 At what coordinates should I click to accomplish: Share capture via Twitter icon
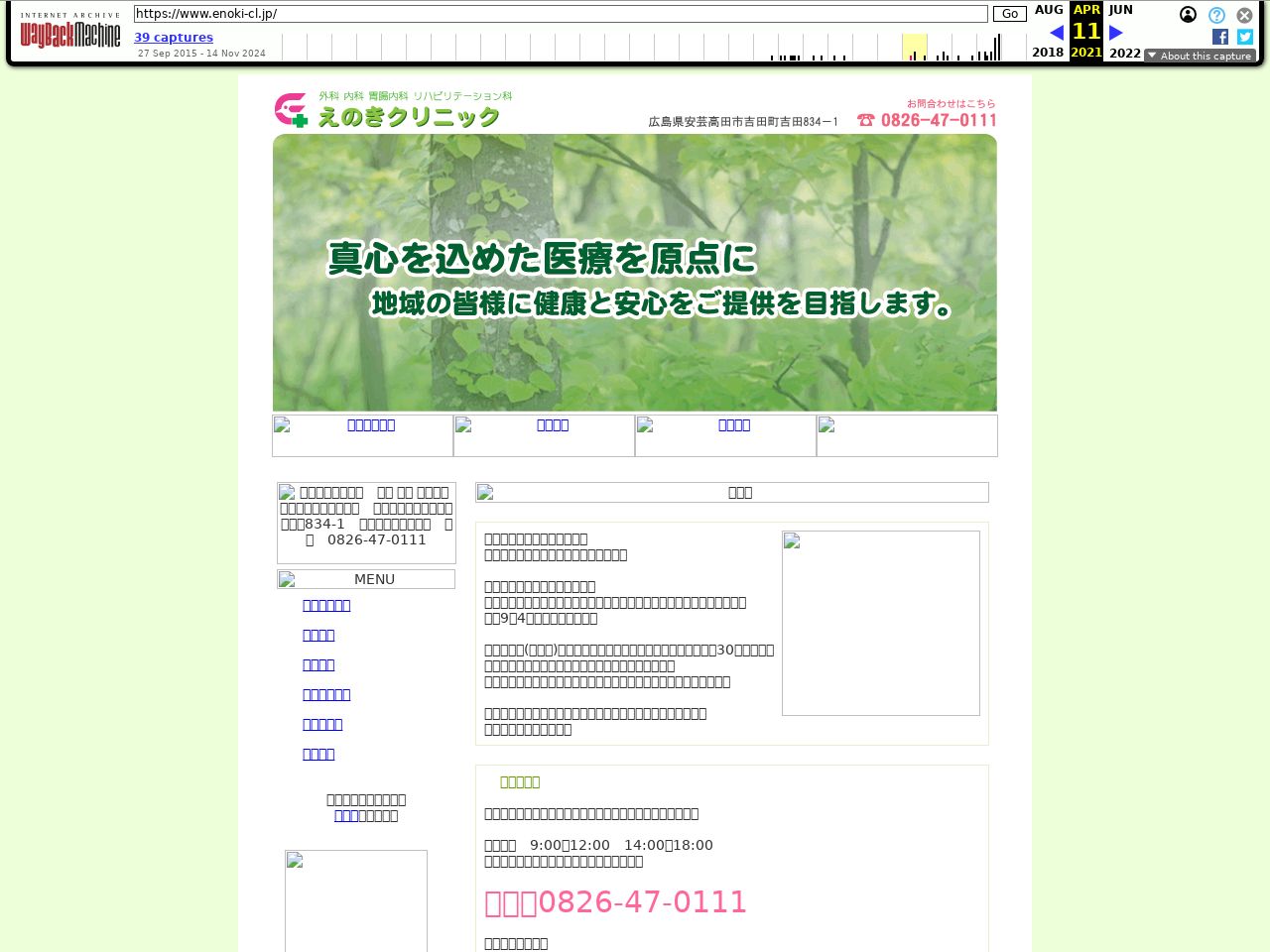1245,37
